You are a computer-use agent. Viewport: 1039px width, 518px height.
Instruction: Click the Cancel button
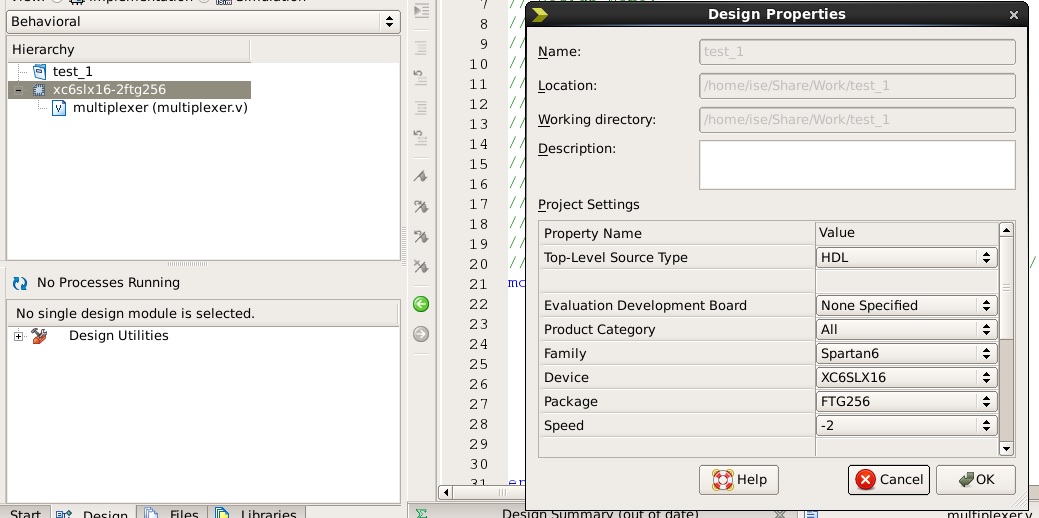tap(889, 480)
